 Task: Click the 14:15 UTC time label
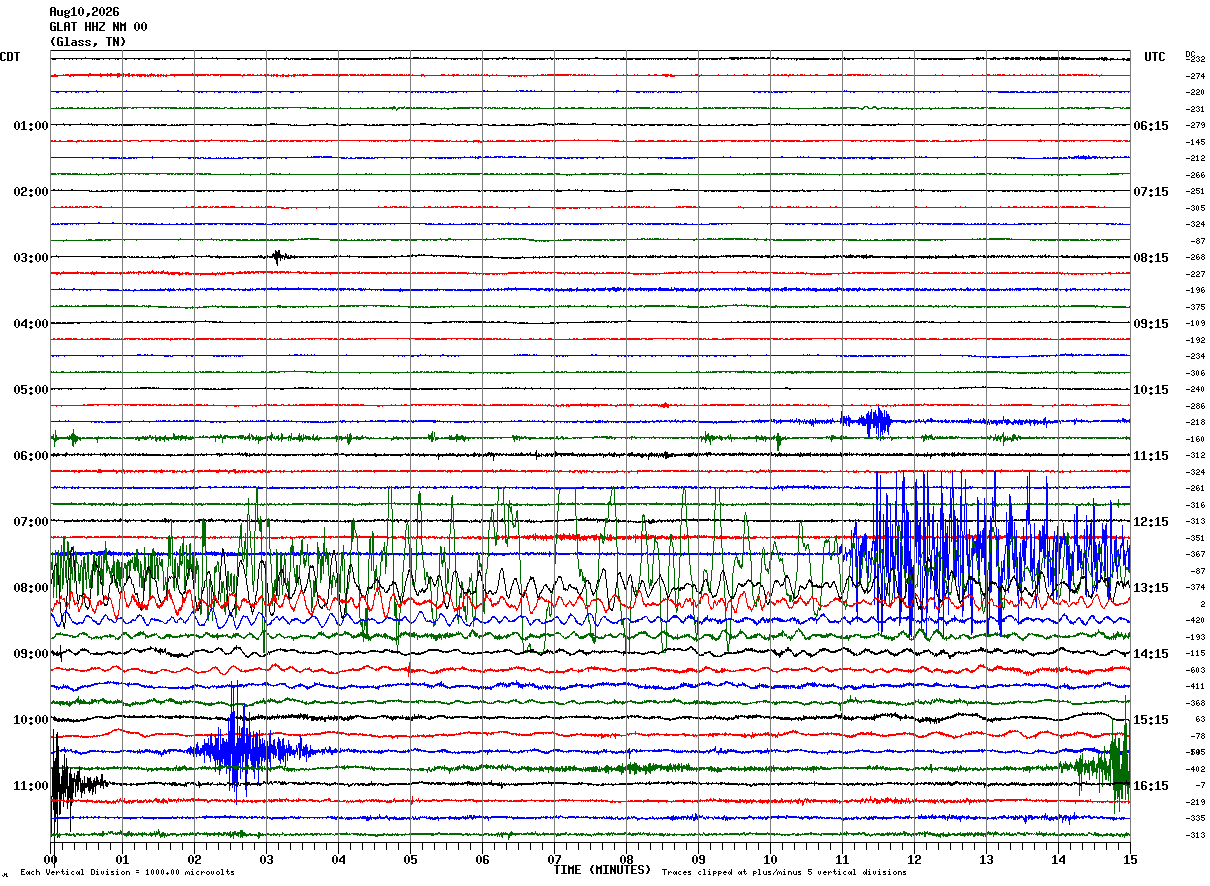(1151, 654)
